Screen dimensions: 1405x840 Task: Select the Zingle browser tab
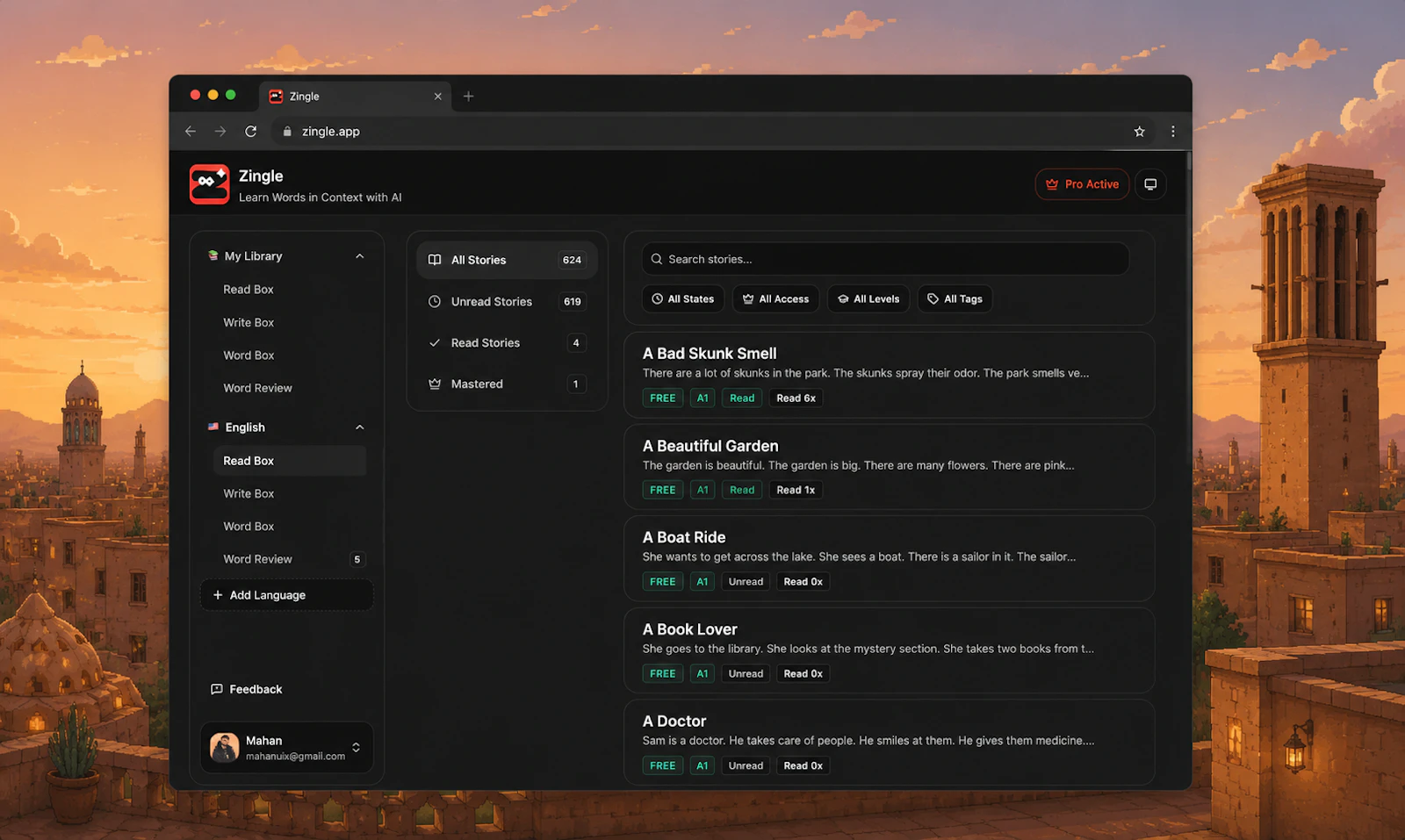(355, 97)
